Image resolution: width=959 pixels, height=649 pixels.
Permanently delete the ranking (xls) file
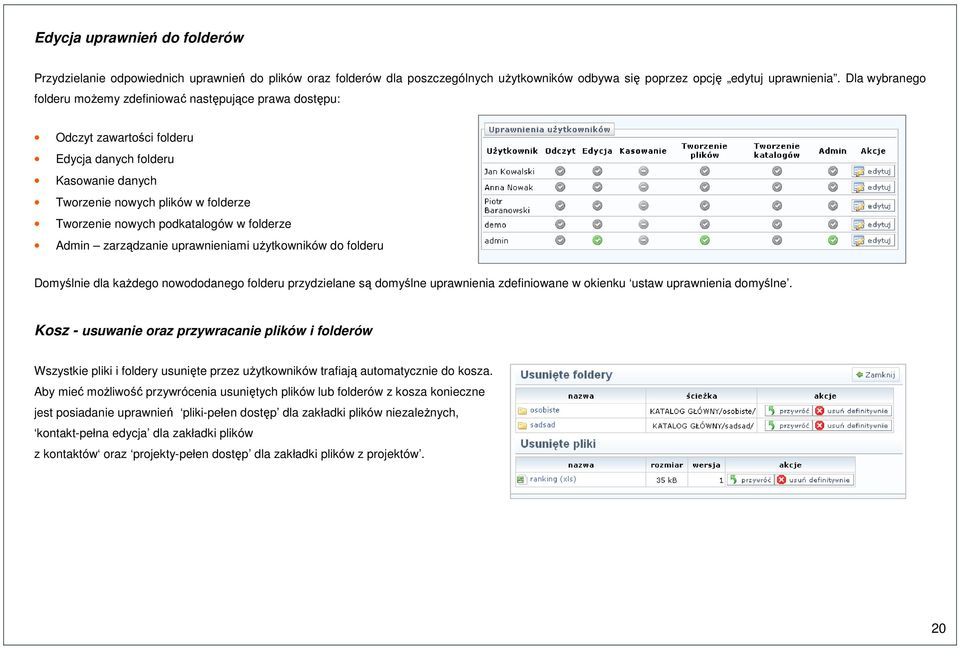(x=815, y=480)
